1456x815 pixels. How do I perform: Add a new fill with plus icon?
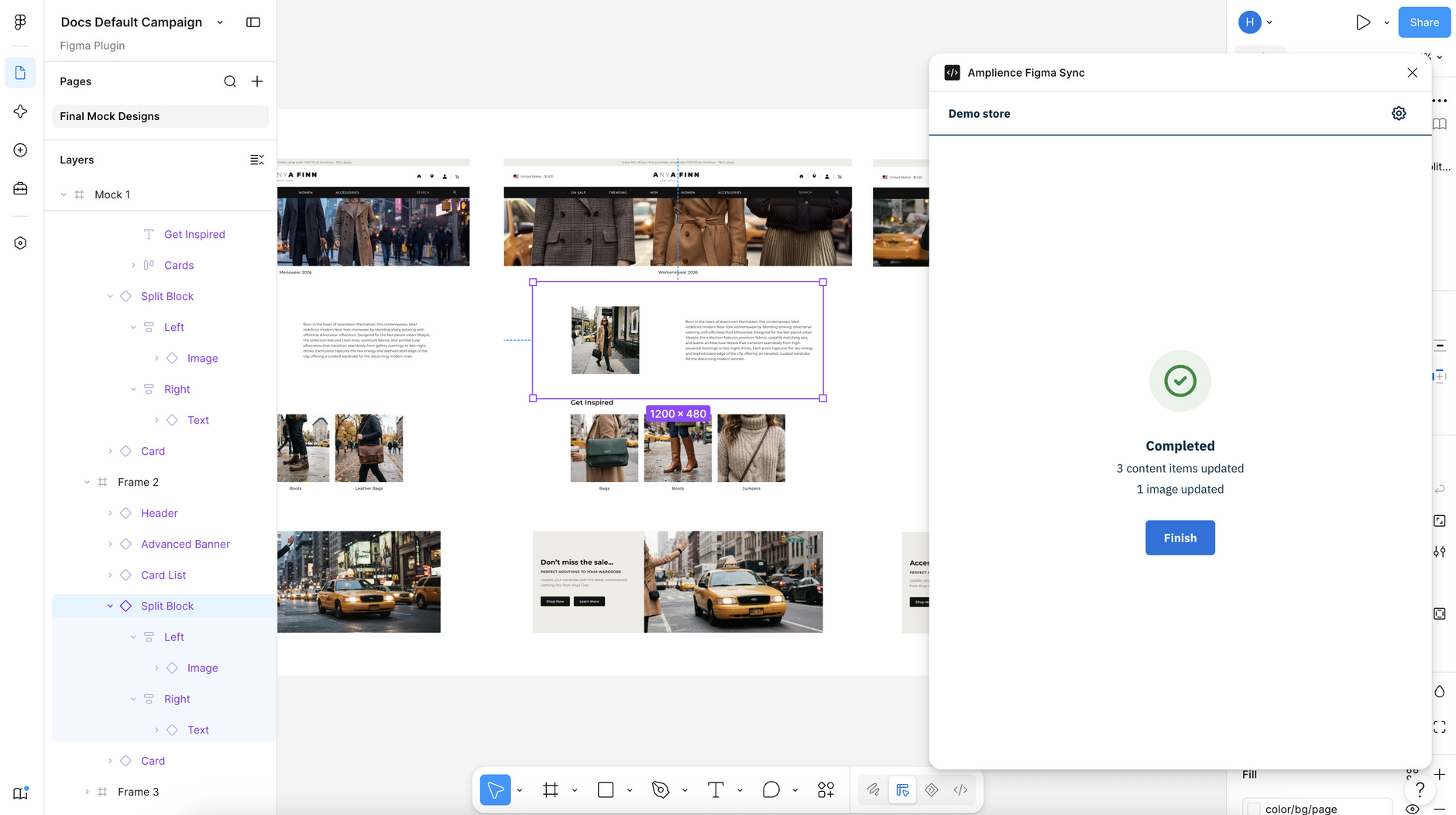(1440, 774)
